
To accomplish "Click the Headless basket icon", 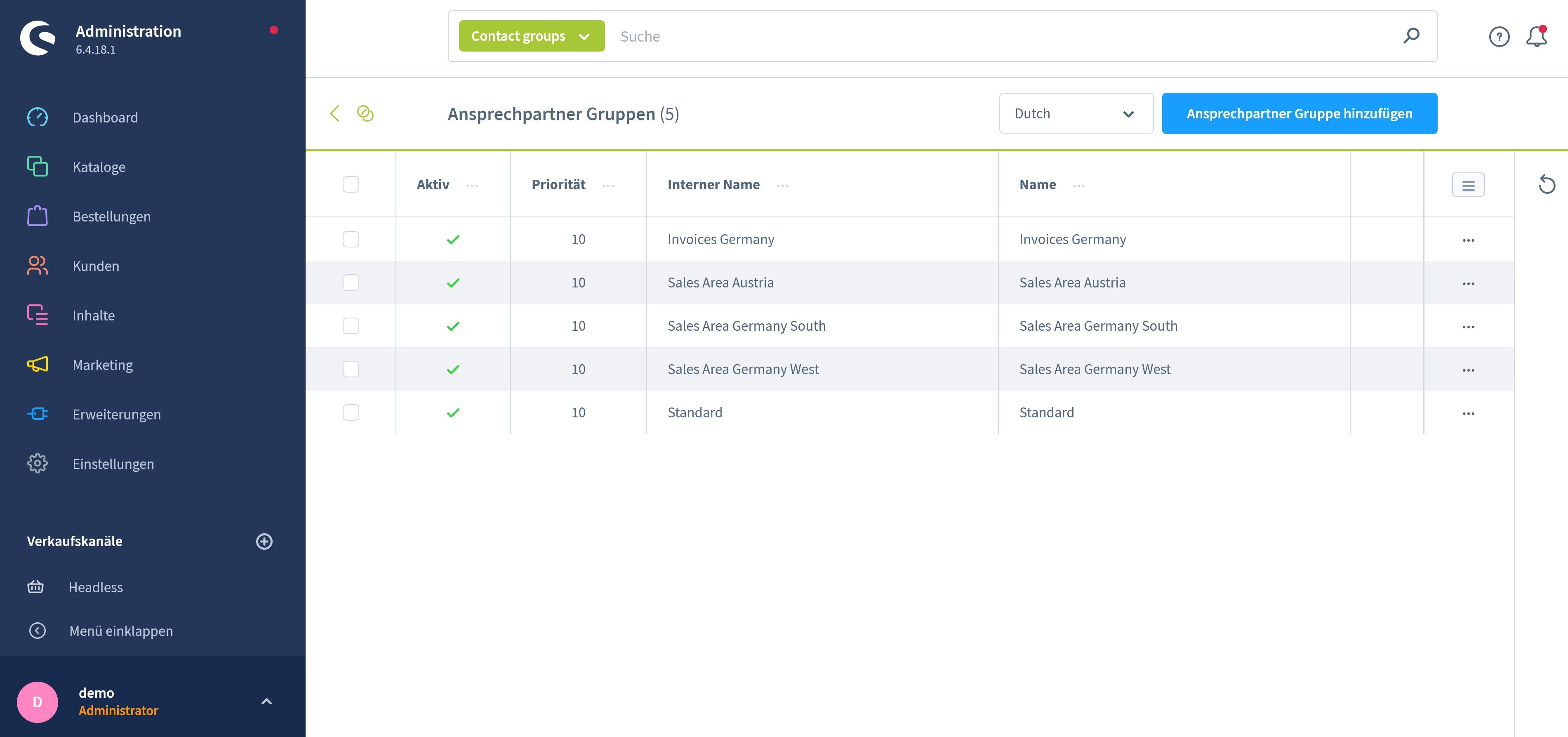I will click(35, 587).
